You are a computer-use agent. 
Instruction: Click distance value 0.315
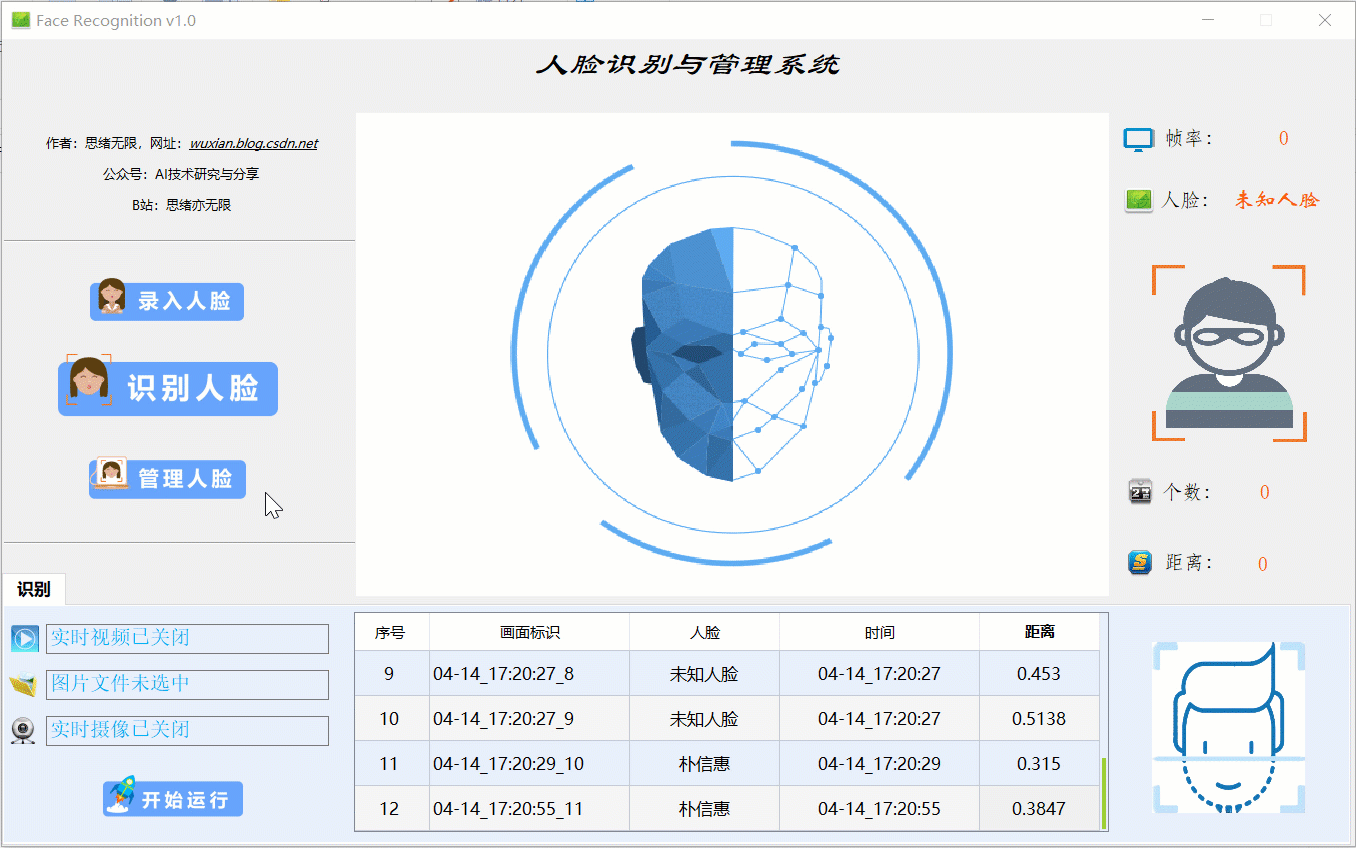coord(1039,764)
